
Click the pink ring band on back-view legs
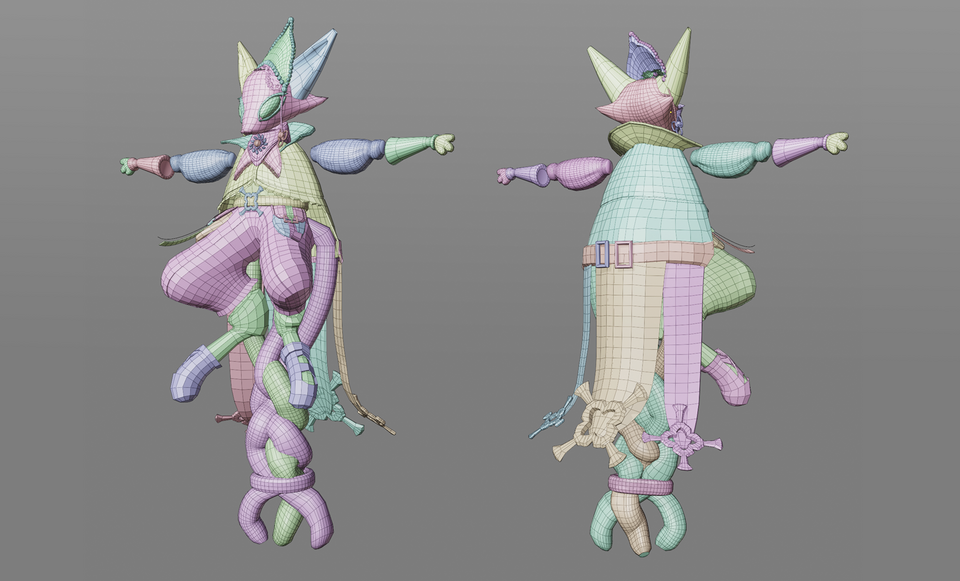pyautogui.click(x=640, y=487)
